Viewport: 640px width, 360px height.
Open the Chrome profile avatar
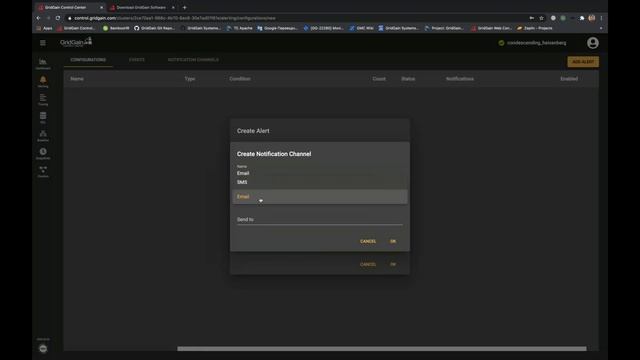pyautogui.click(x=592, y=18)
